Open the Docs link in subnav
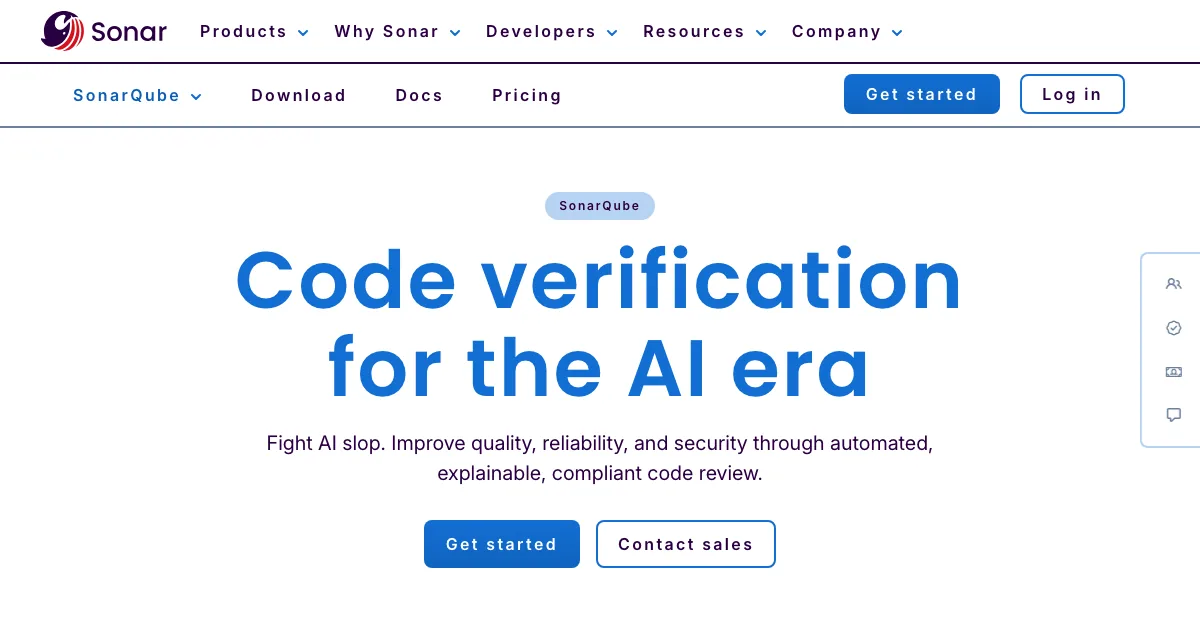 pyautogui.click(x=419, y=96)
